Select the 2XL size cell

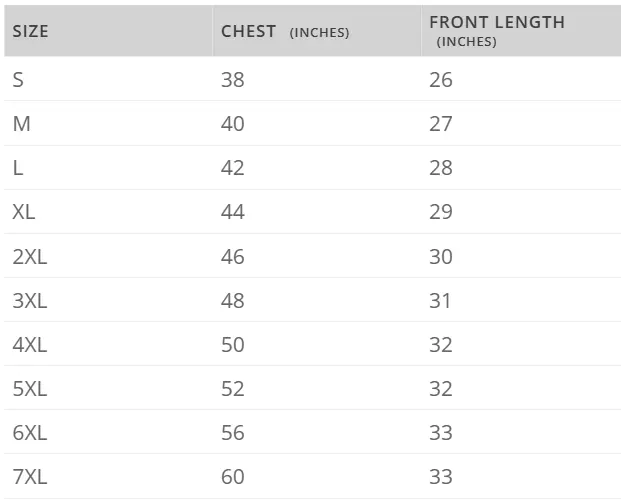(x=30, y=256)
